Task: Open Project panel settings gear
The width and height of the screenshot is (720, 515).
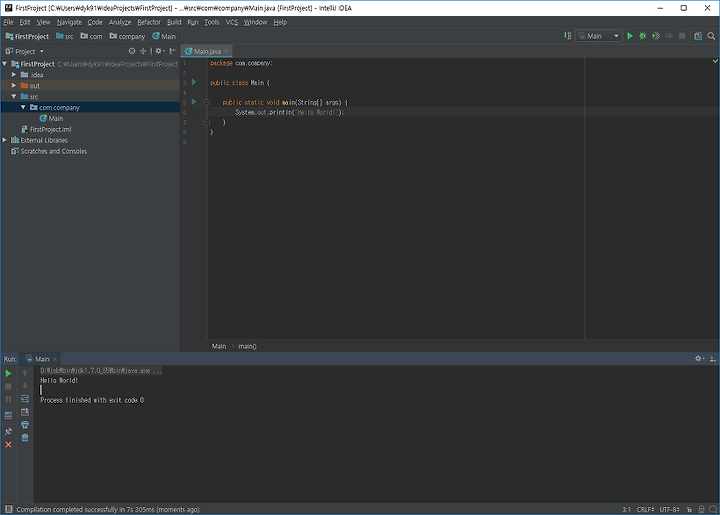Action: point(159,51)
